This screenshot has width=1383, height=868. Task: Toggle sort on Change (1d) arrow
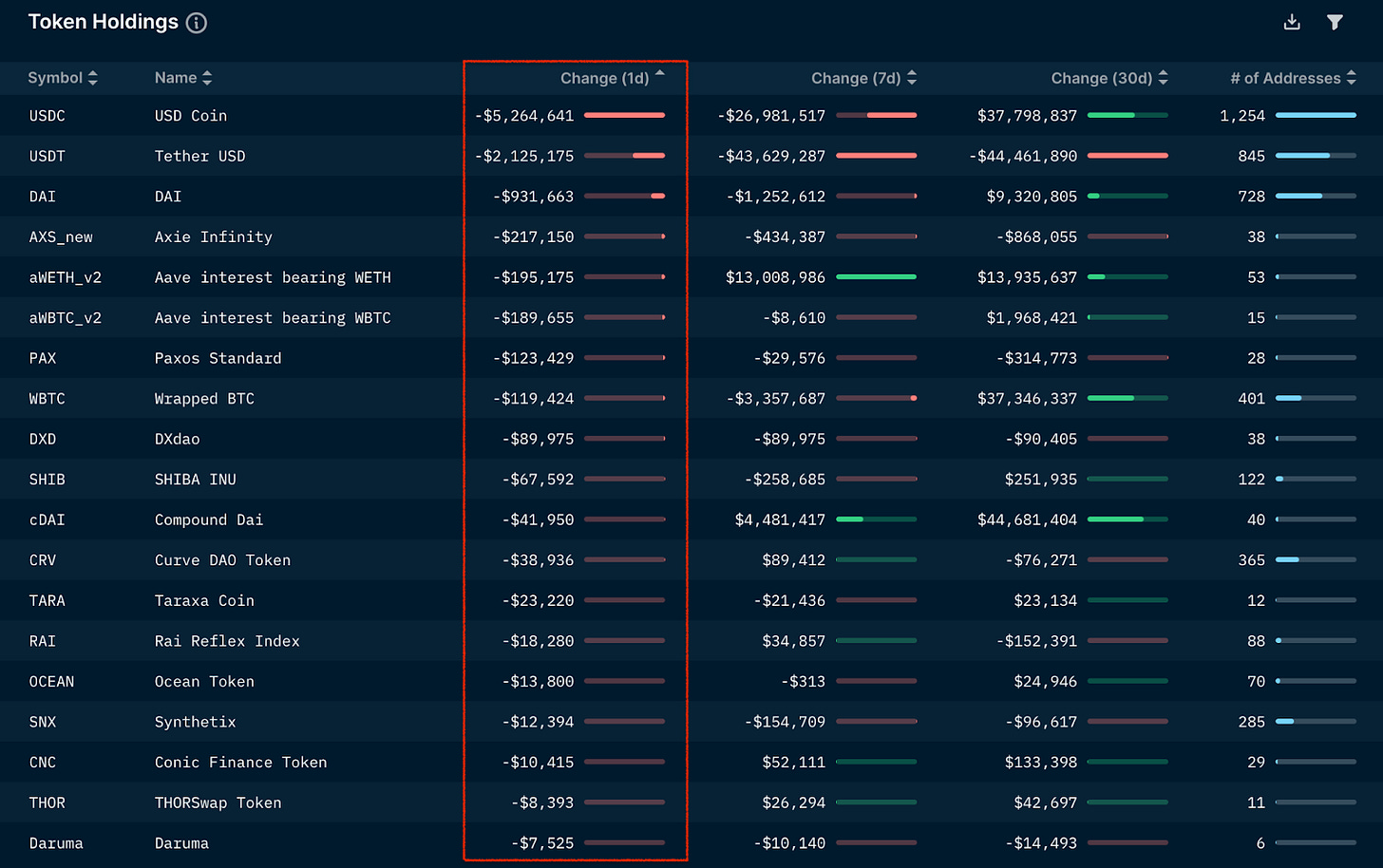click(660, 74)
